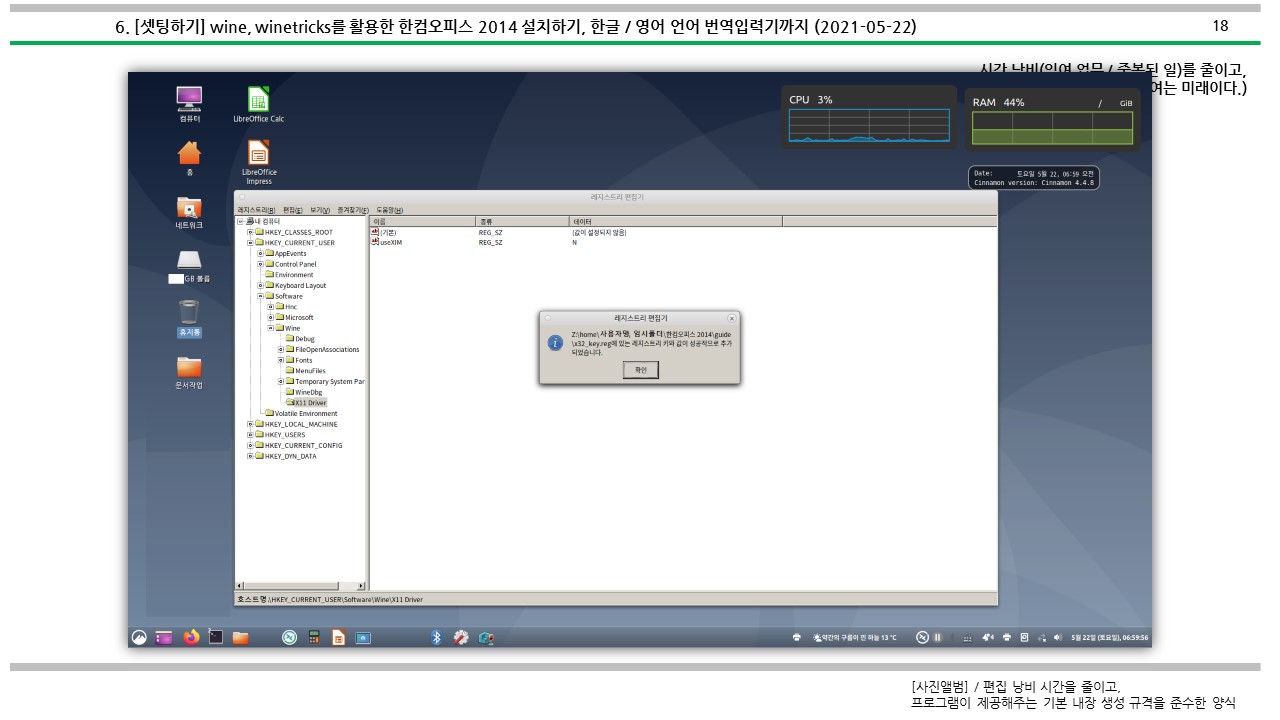The width and height of the screenshot is (1280, 720).
Task: Click the tree scrollbar left arrow
Action: tap(240, 586)
